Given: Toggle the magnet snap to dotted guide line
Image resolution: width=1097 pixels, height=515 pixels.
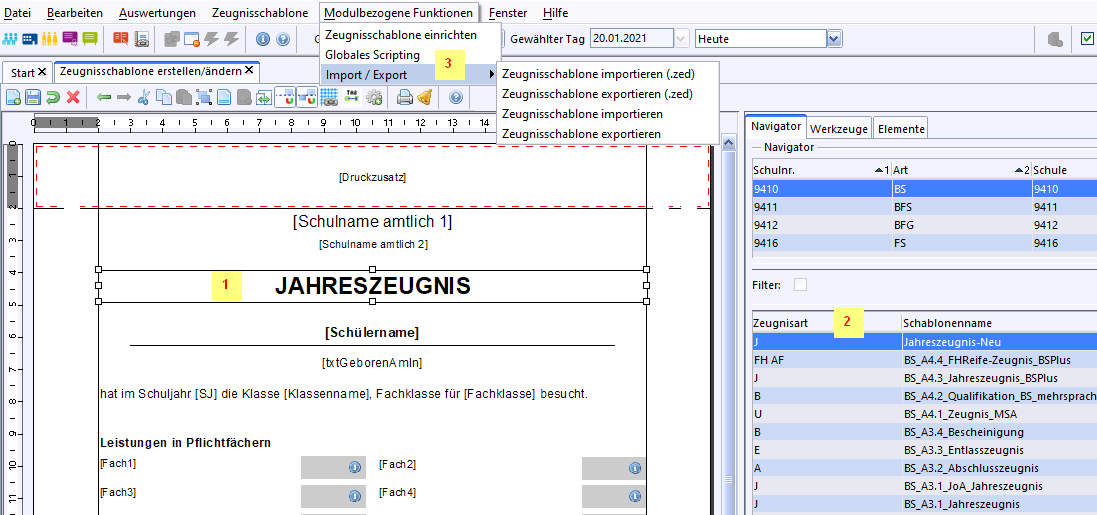Looking at the screenshot, I should 285,97.
